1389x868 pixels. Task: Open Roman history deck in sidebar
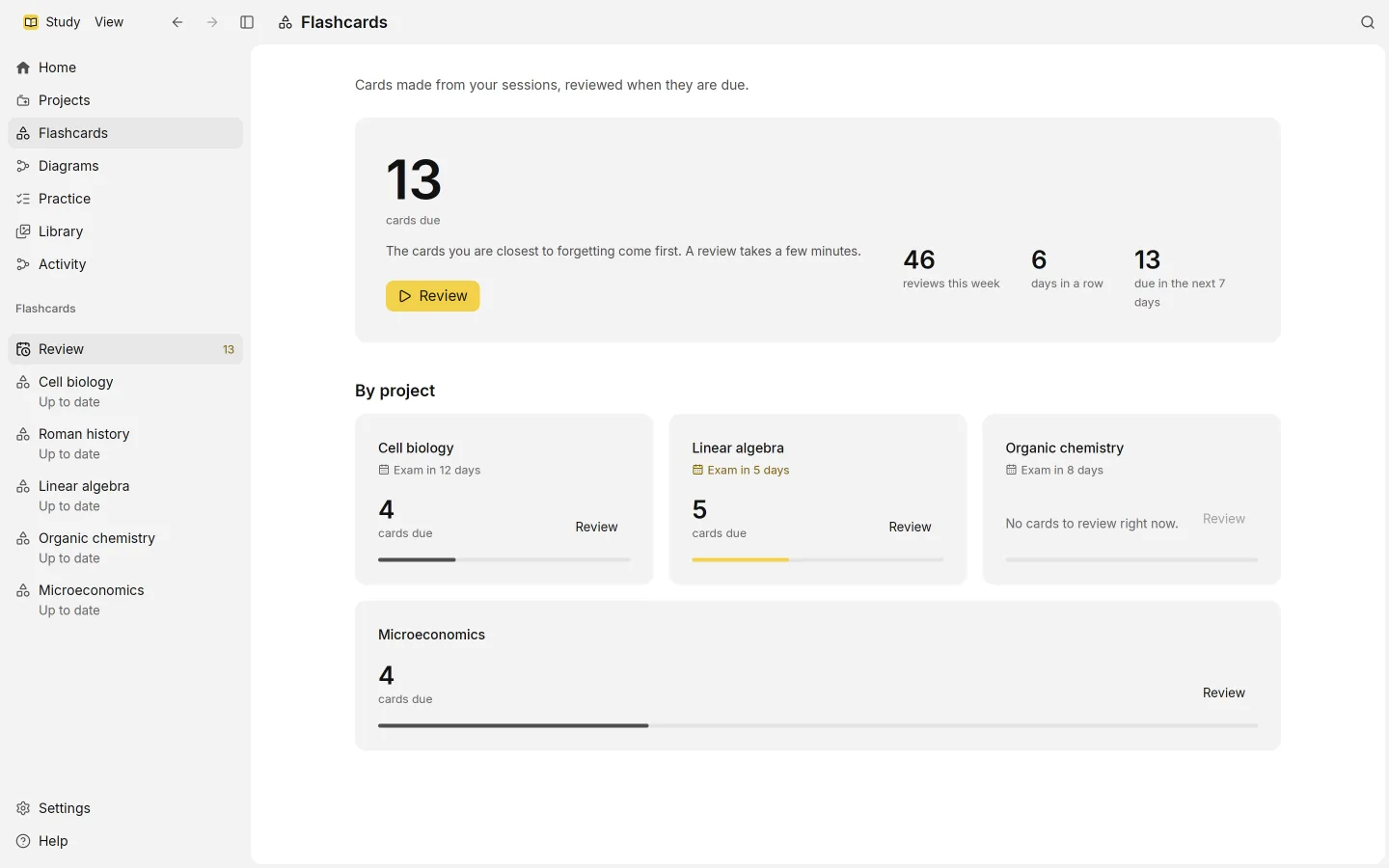125,444
